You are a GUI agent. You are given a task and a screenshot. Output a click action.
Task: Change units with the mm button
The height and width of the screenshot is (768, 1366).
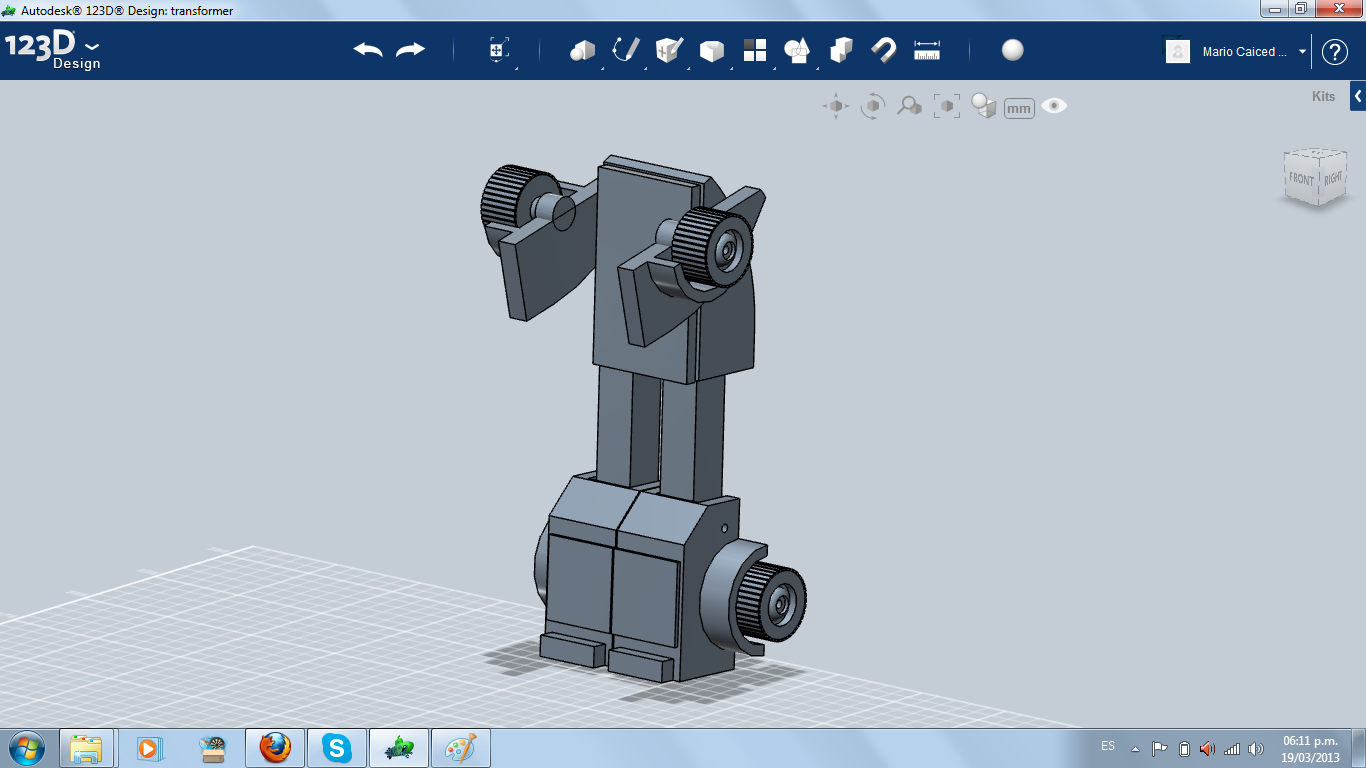click(x=1019, y=108)
